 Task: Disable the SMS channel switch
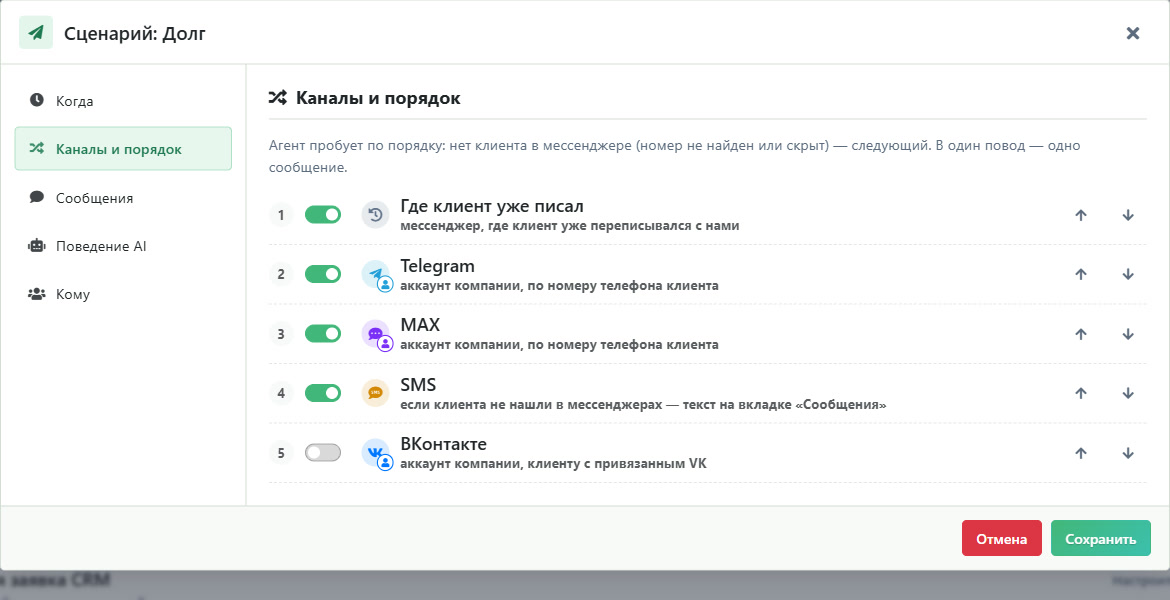(323, 393)
